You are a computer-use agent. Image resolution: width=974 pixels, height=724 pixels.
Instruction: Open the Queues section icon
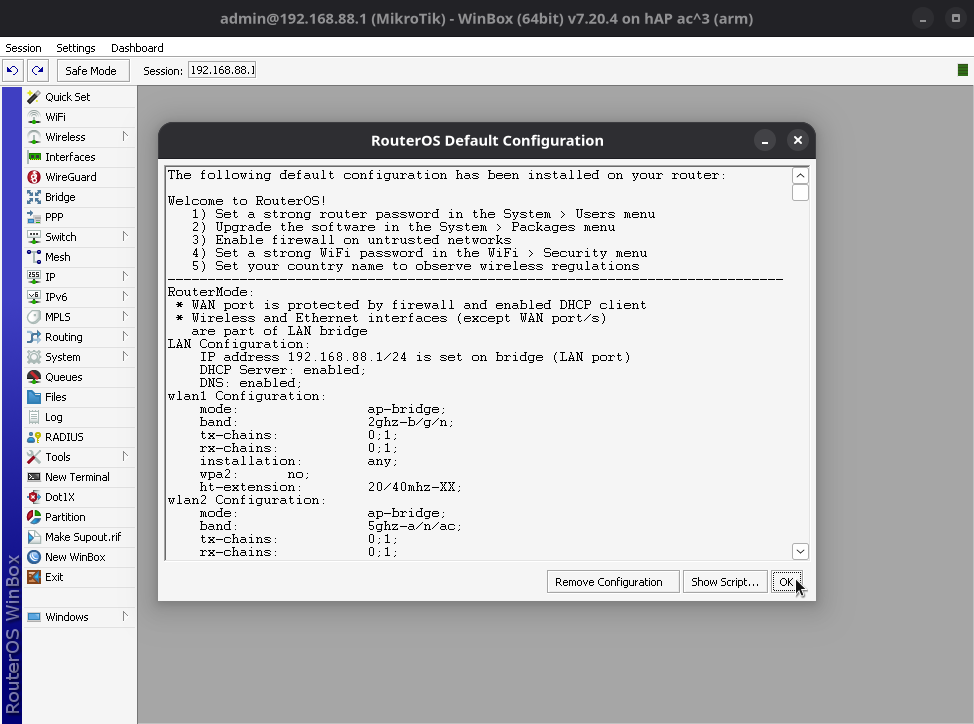34,377
